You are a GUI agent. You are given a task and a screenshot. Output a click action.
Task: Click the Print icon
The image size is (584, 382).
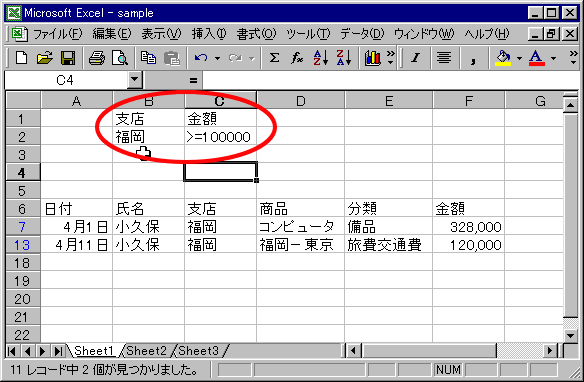click(97, 58)
